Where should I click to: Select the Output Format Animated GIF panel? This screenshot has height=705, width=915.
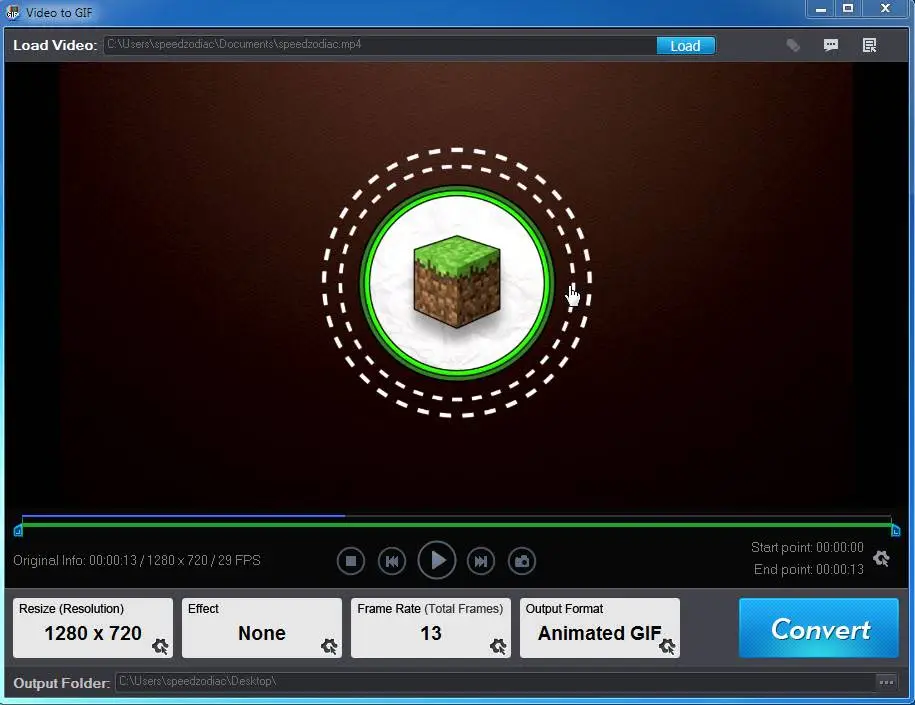(600, 628)
